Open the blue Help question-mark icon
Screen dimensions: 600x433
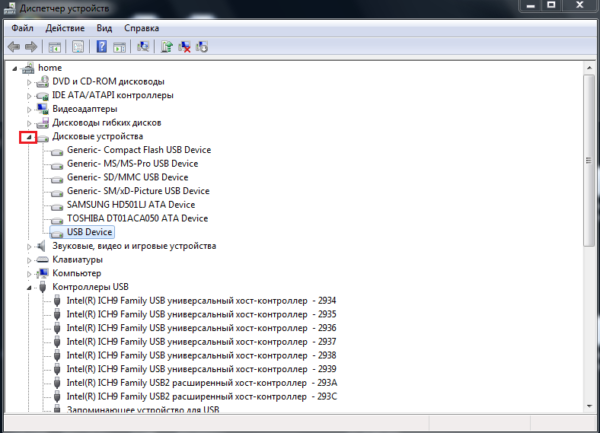pos(101,47)
